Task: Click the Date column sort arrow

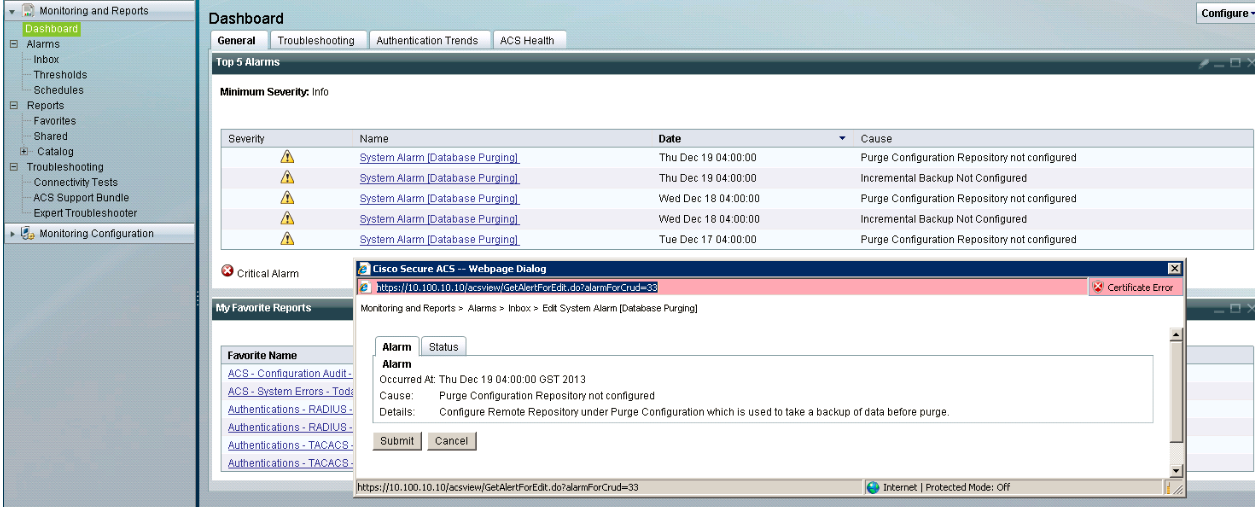Action: point(842,138)
